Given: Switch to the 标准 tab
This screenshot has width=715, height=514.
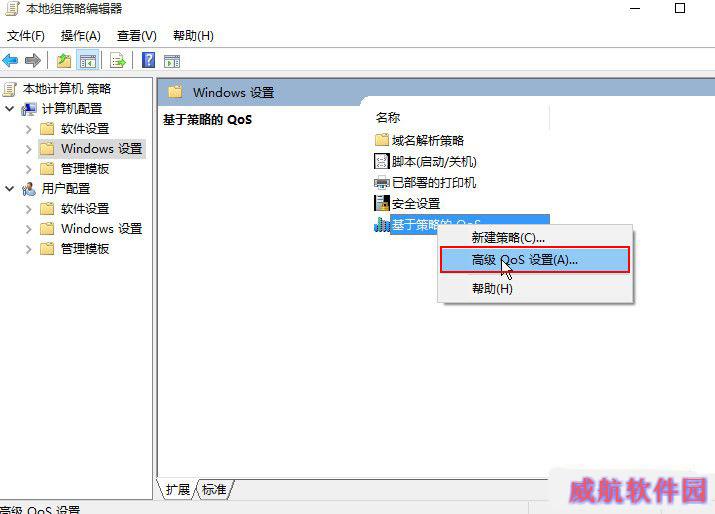Looking at the screenshot, I should click(x=214, y=490).
